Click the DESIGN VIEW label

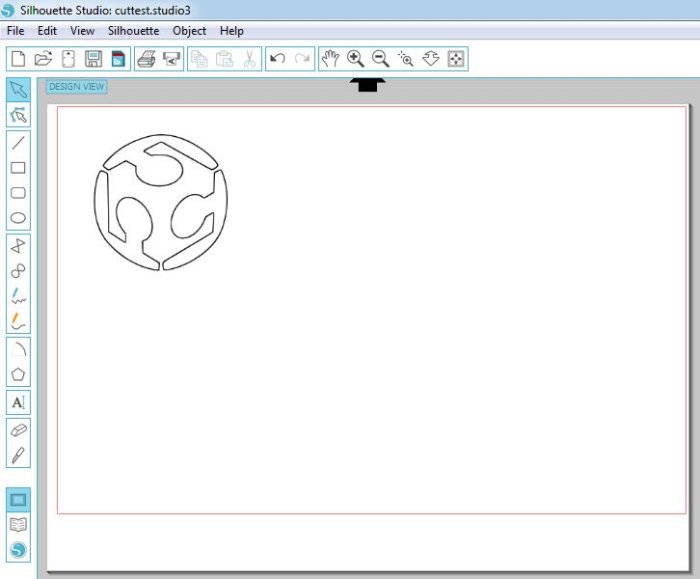point(77,87)
